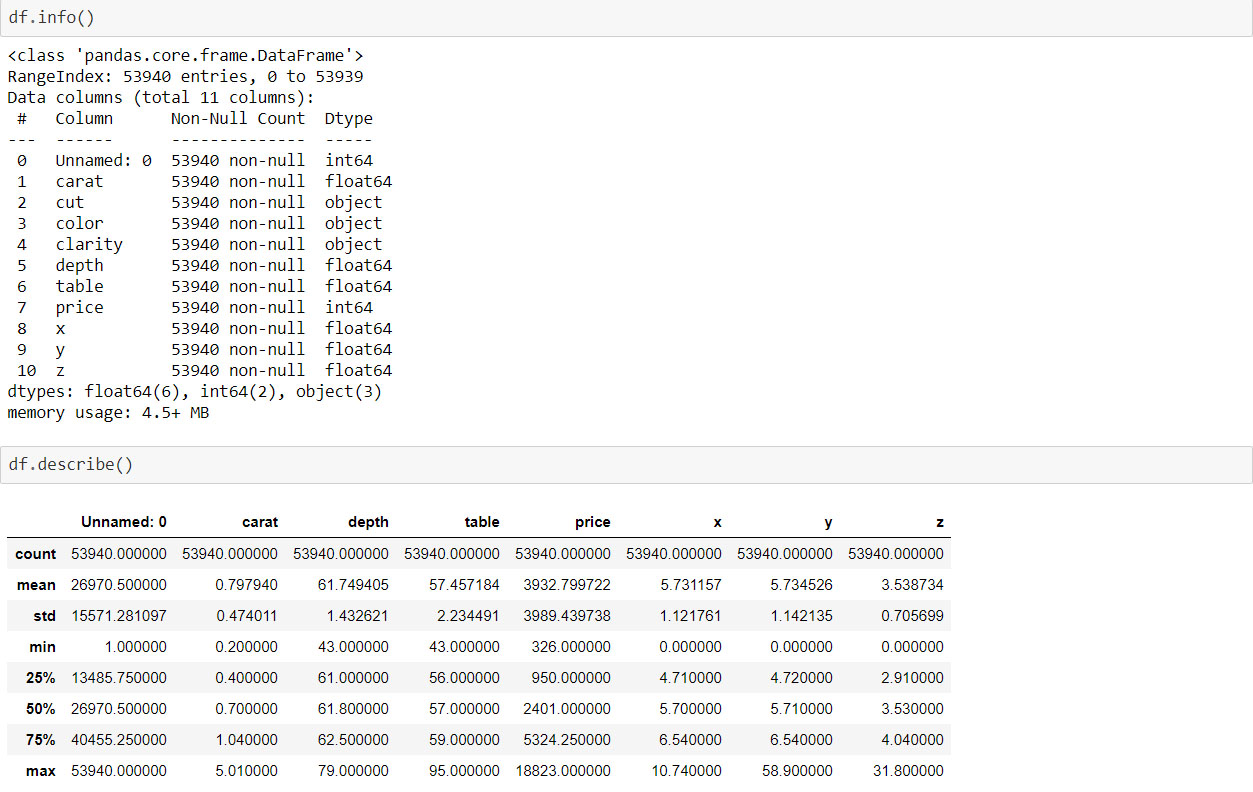Viewport: 1253px width, 792px height.
Task: Click the max table value 95.000000
Action: 464,770
